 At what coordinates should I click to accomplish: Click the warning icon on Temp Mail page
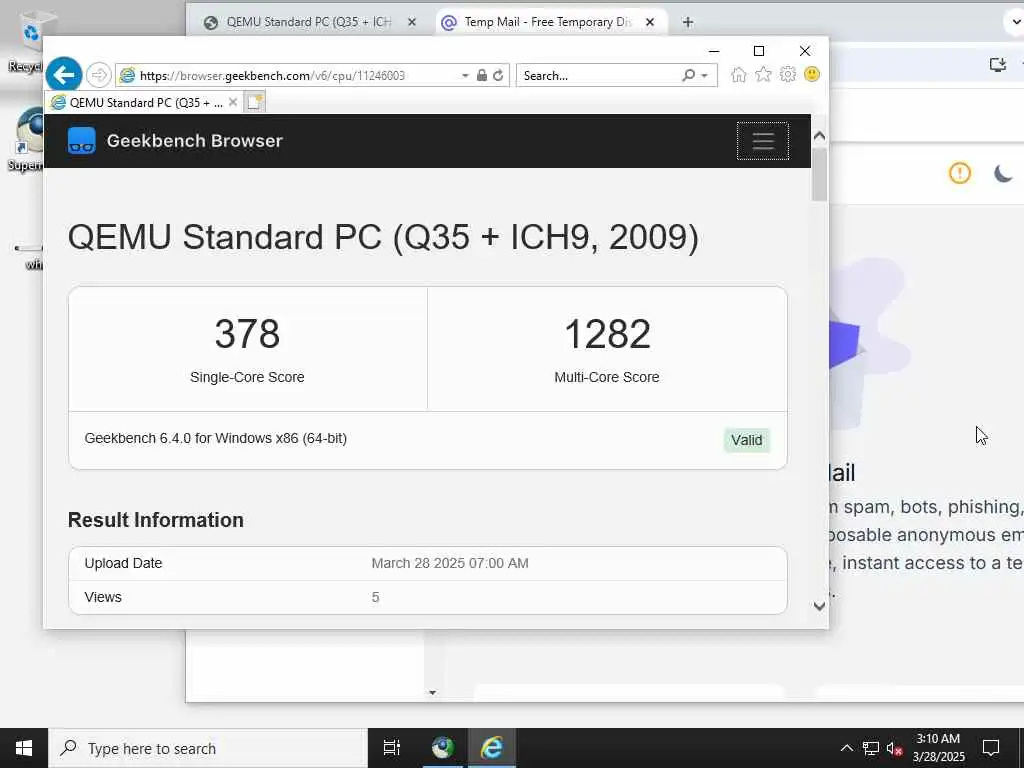point(959,173)
